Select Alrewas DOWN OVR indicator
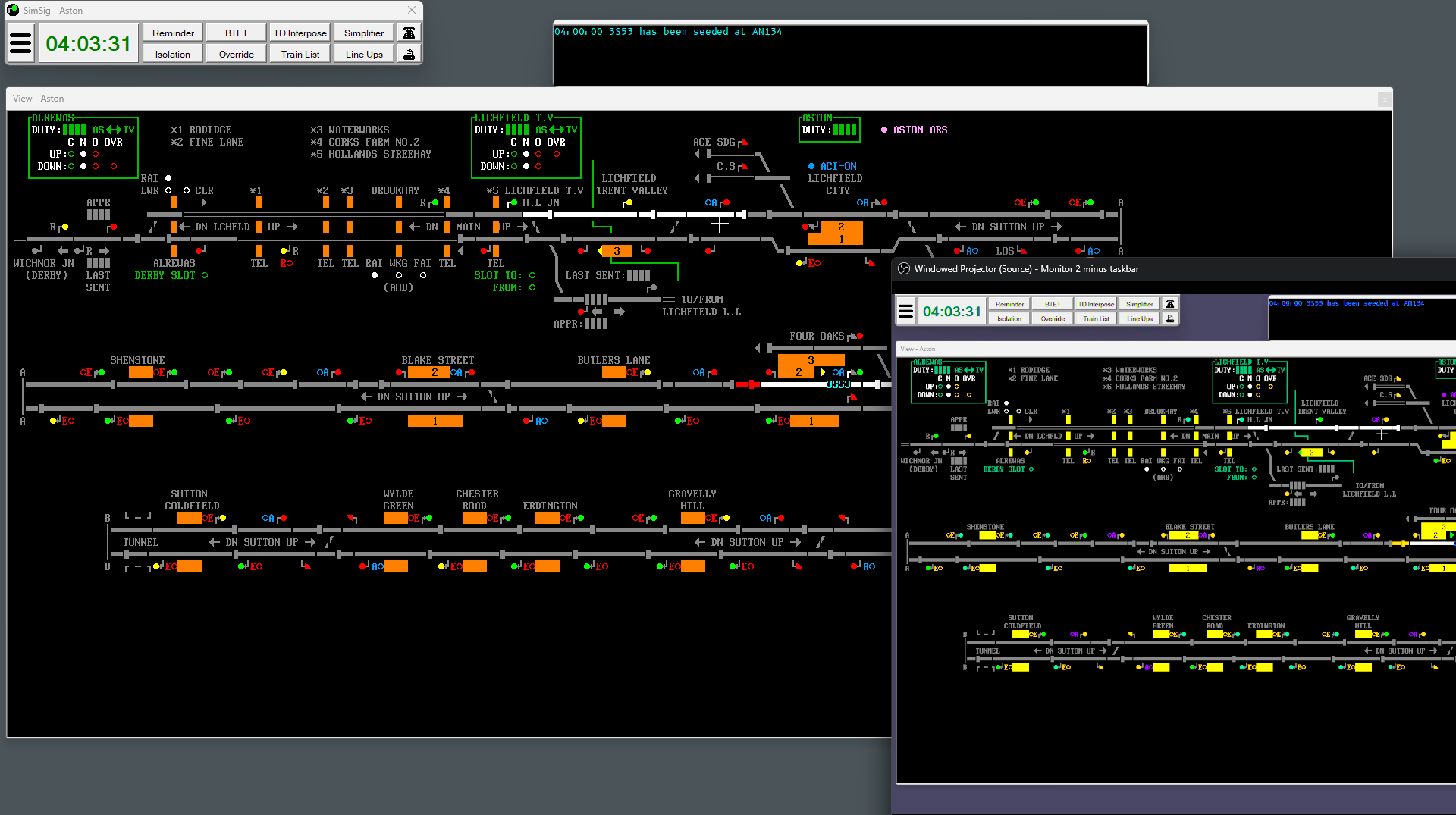The image size is (1456, 815). 114,166
